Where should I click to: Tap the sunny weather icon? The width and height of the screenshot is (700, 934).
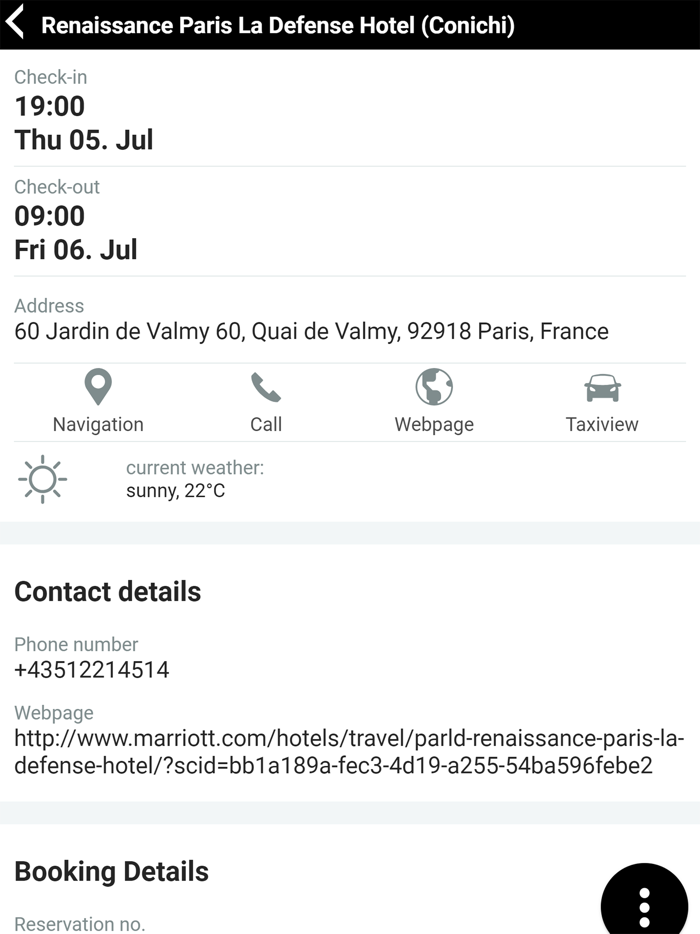tap(42, 480)
